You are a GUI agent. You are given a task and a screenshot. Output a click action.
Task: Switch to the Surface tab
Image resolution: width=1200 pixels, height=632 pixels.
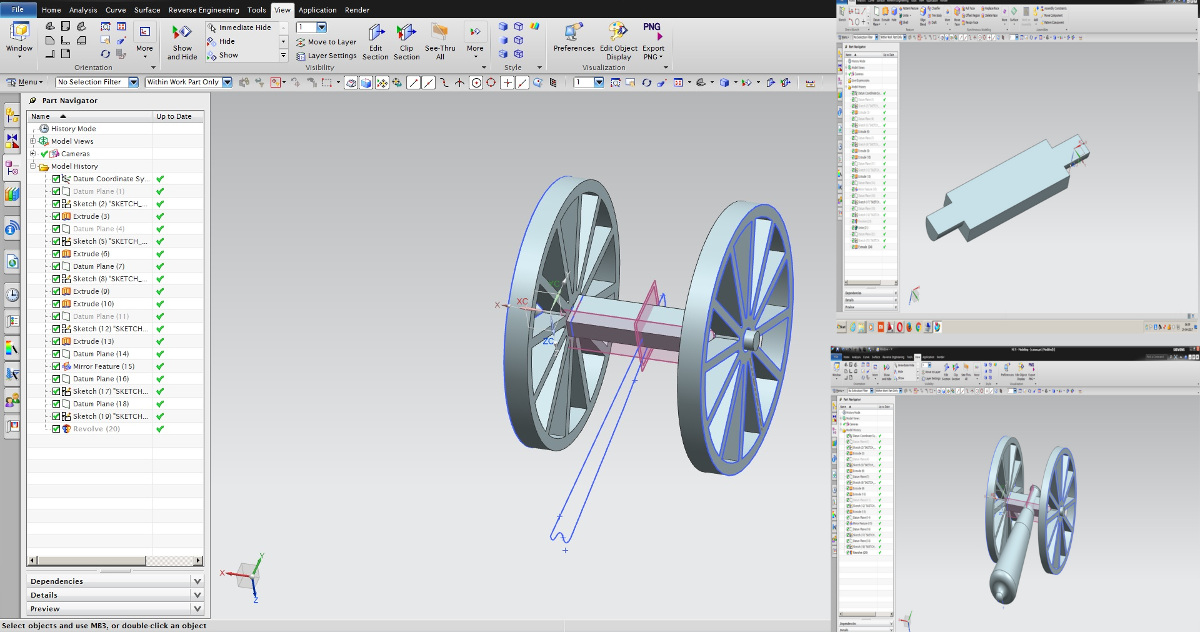coord(147,10)
